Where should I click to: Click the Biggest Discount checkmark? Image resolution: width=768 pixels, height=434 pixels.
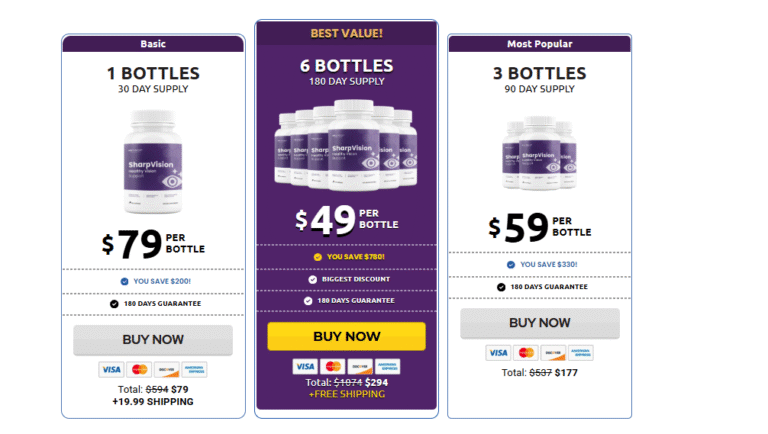click(x=307, y=278)
